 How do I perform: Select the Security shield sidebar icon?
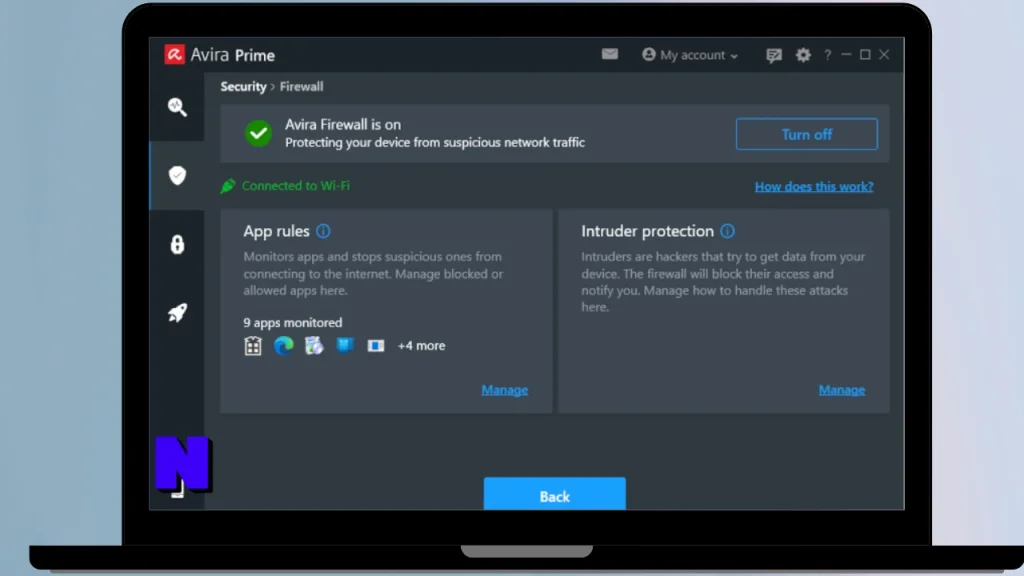[177, 175]
